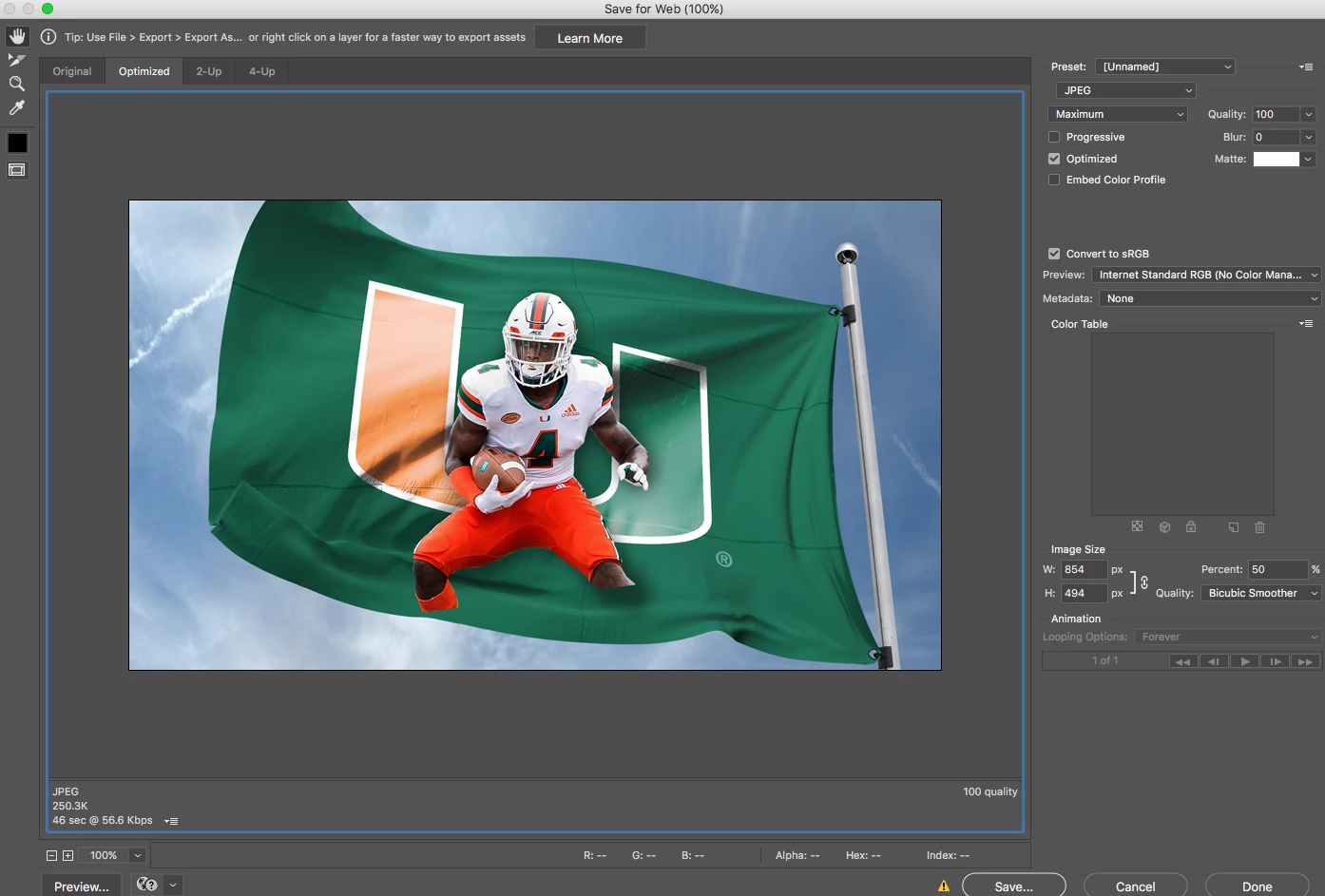Click animation last frame button
Viewport: 1325px width, 896px height.
point(1306,661)
